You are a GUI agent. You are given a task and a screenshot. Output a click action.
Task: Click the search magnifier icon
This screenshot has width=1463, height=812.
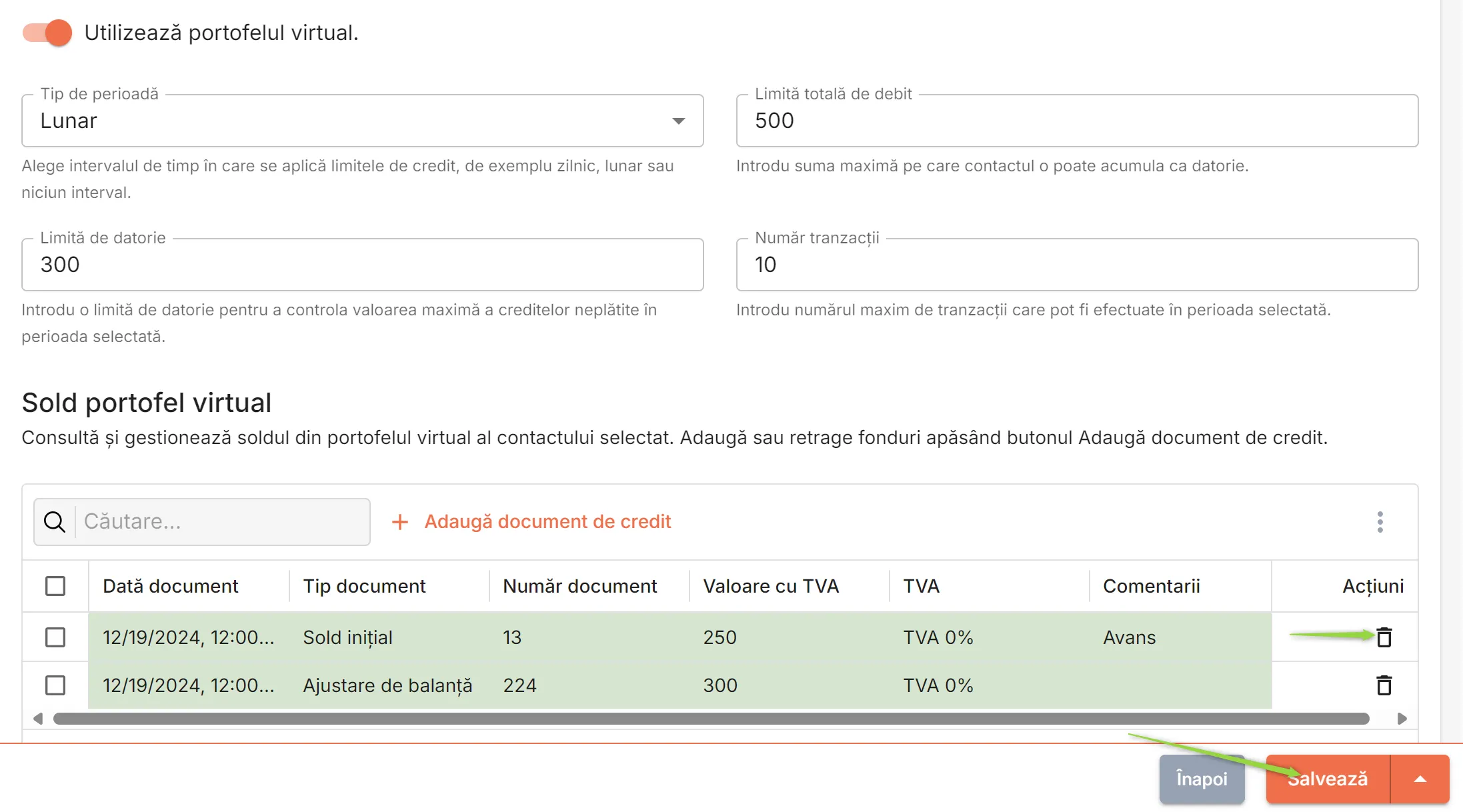[x=55, y=522]
